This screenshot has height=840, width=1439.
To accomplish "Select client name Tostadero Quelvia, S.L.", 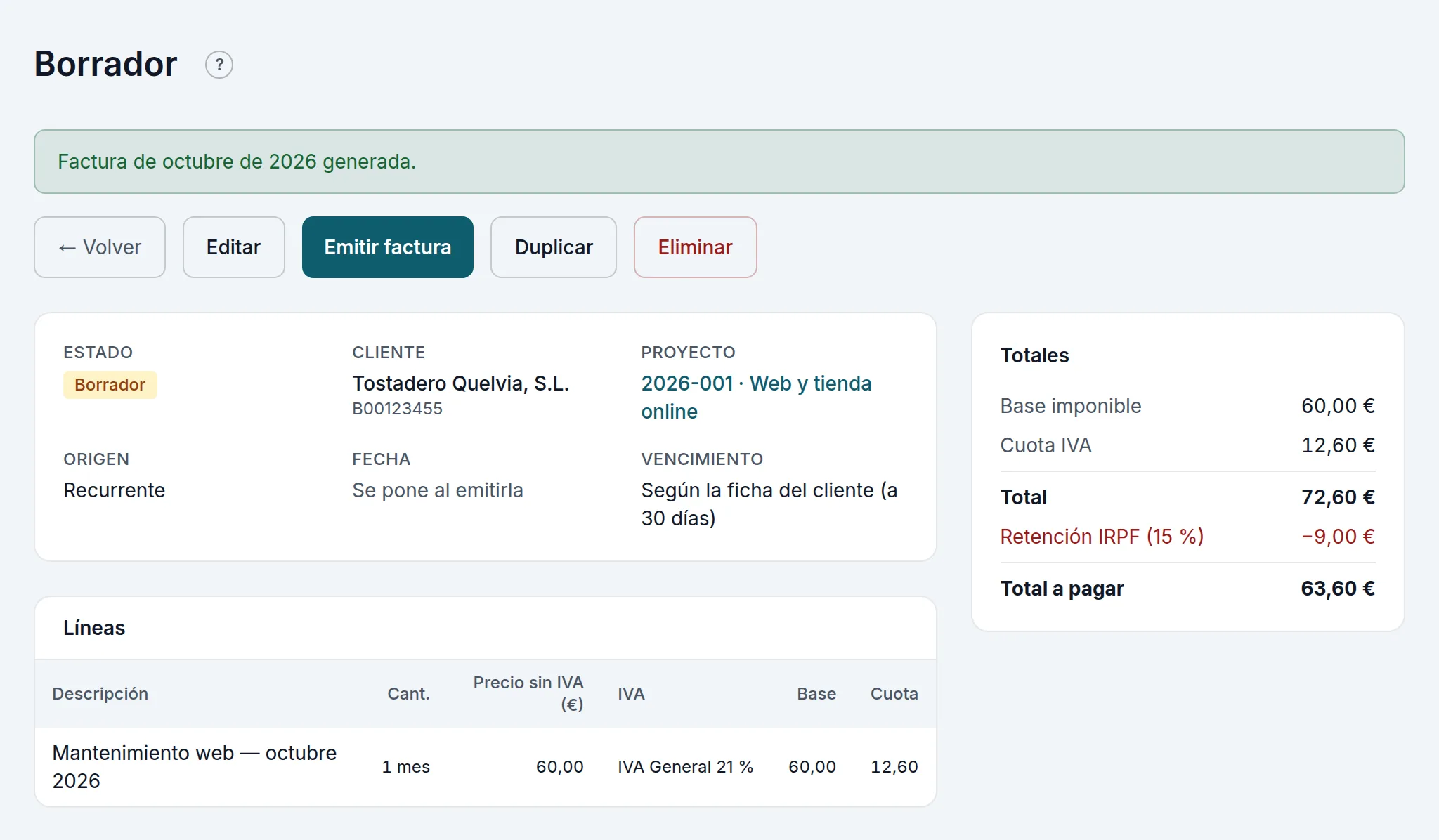I will pyautogui.click(x=461, y=383).
